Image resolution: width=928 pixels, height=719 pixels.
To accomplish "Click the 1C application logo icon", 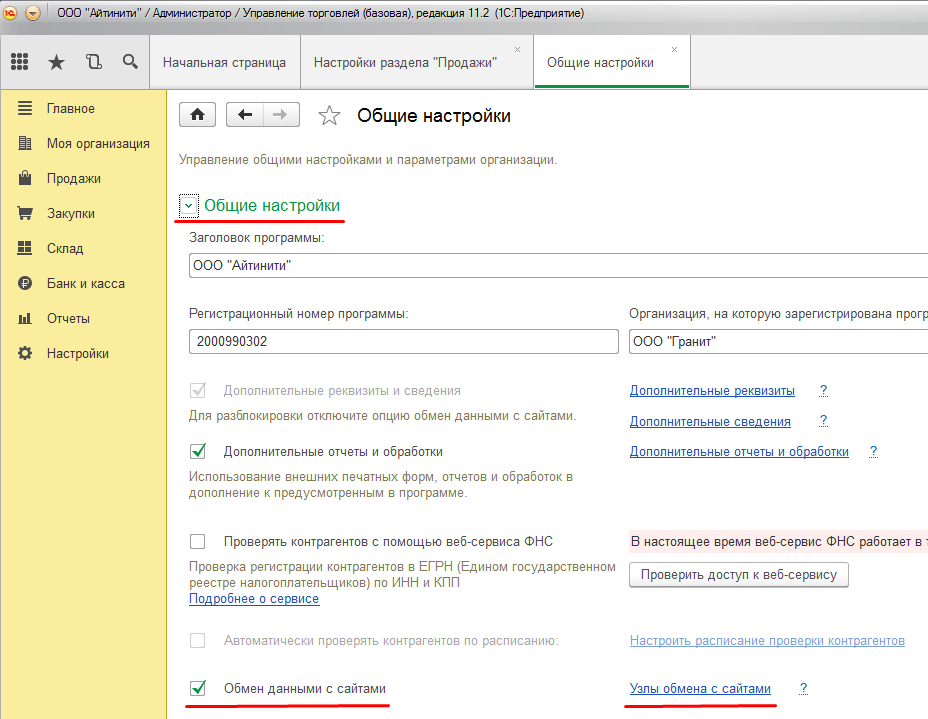I will [10, 12].
